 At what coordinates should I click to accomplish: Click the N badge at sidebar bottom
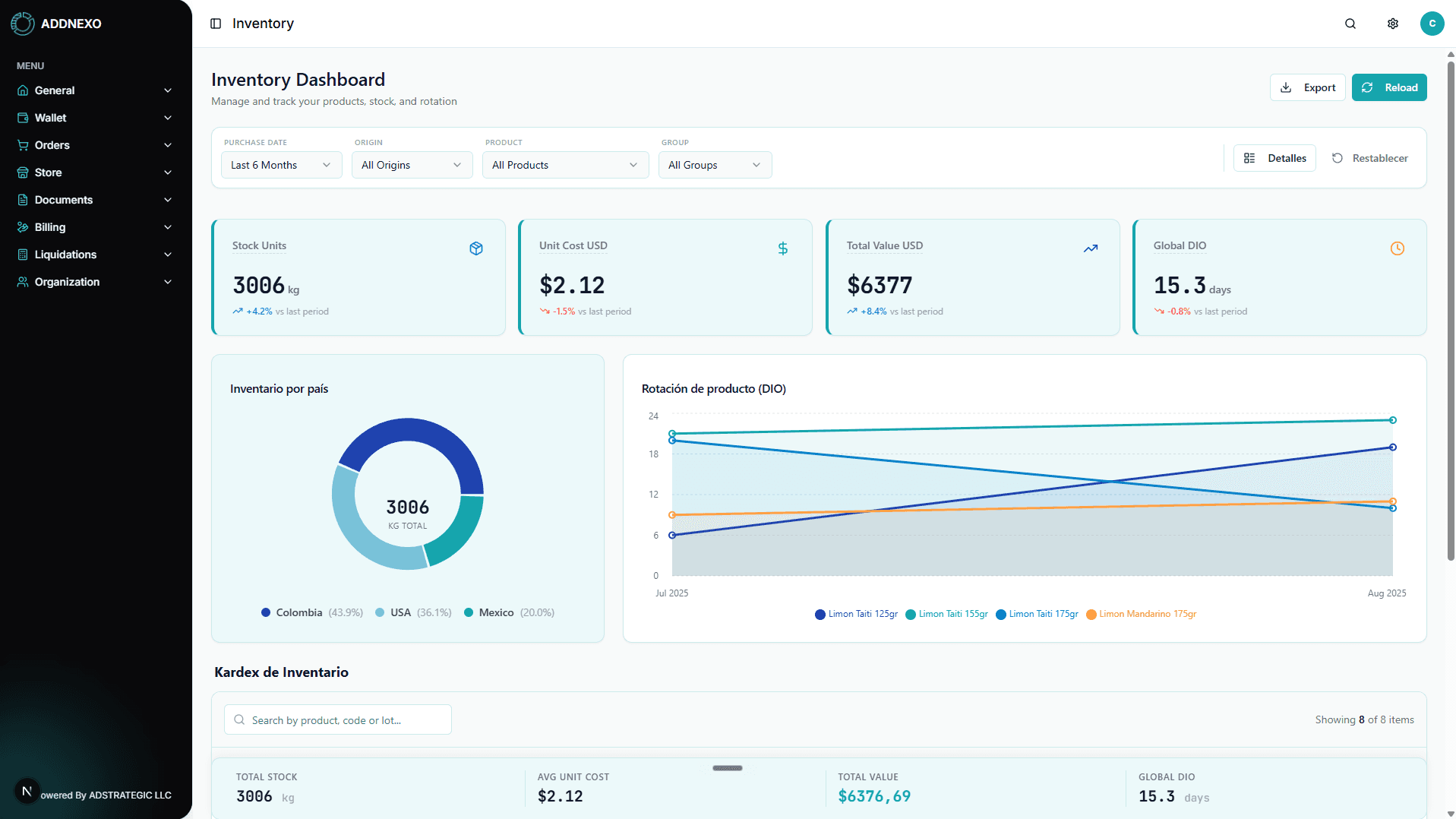tap(27, 792)
